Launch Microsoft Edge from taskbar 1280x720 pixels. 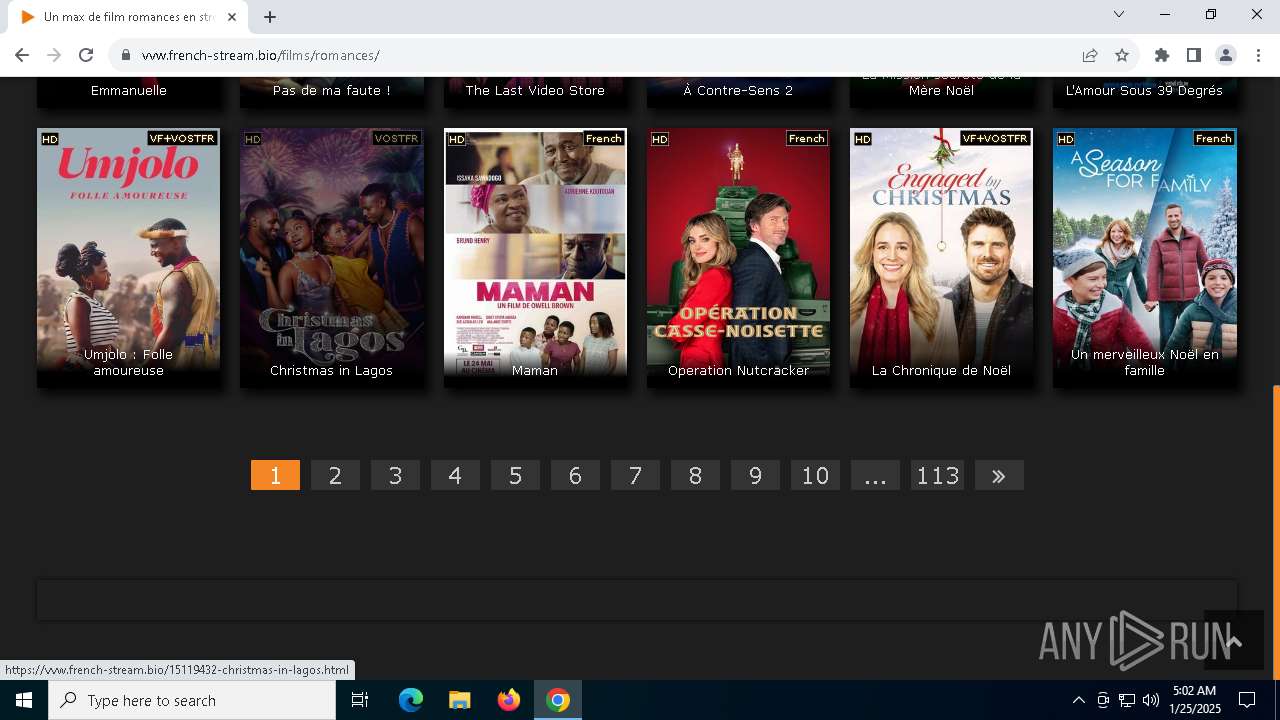click(411, 700)
